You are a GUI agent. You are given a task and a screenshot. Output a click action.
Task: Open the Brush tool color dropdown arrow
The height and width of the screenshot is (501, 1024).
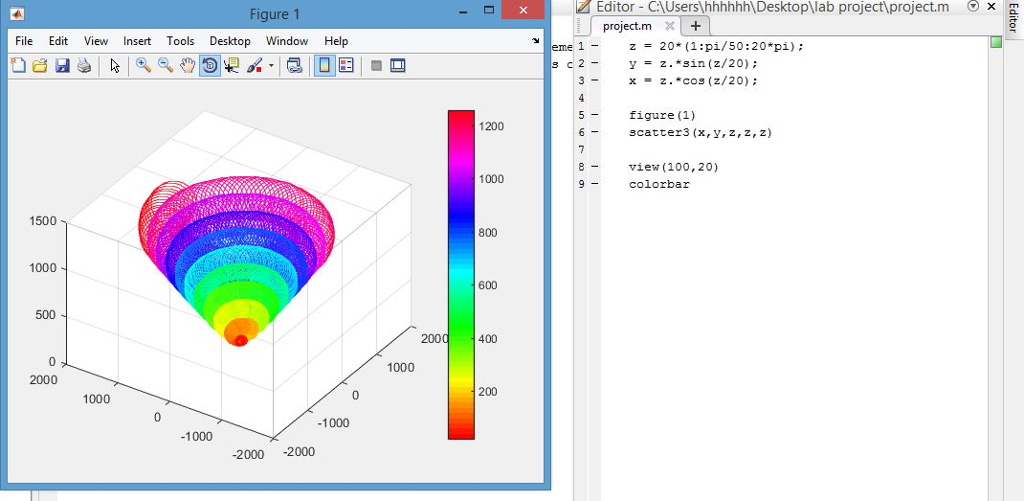(271, 67)
